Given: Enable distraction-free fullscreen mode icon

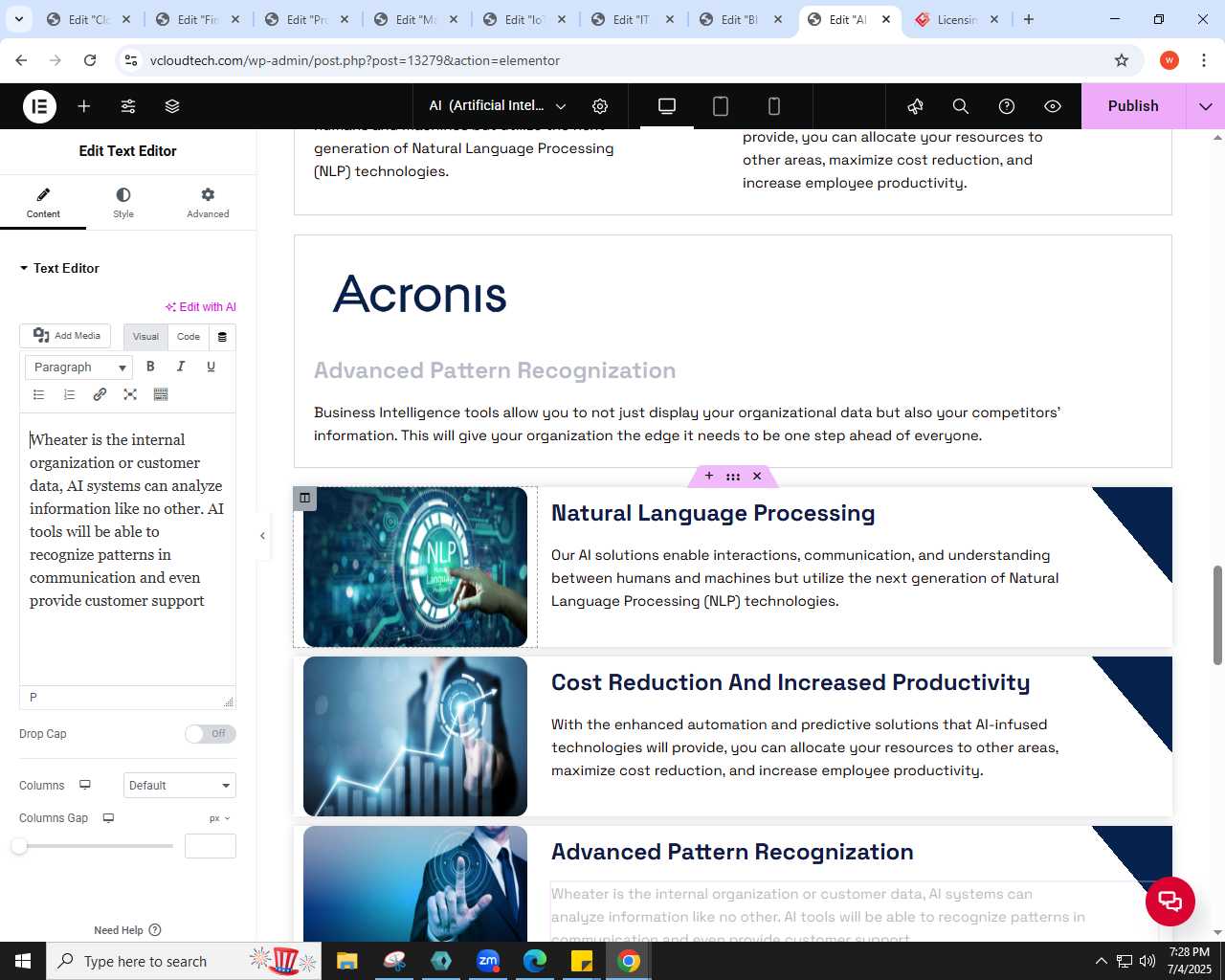Looking at the screenshot, I should point(130,394).
